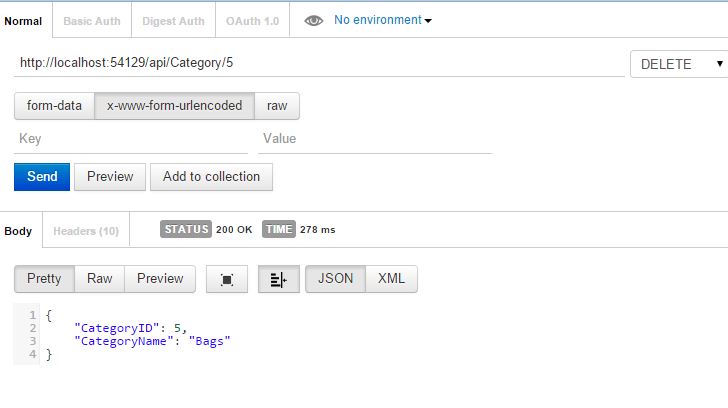Screen dimensions: 728x408
Task: Select raw body type
Action: [x=277, y=105]
